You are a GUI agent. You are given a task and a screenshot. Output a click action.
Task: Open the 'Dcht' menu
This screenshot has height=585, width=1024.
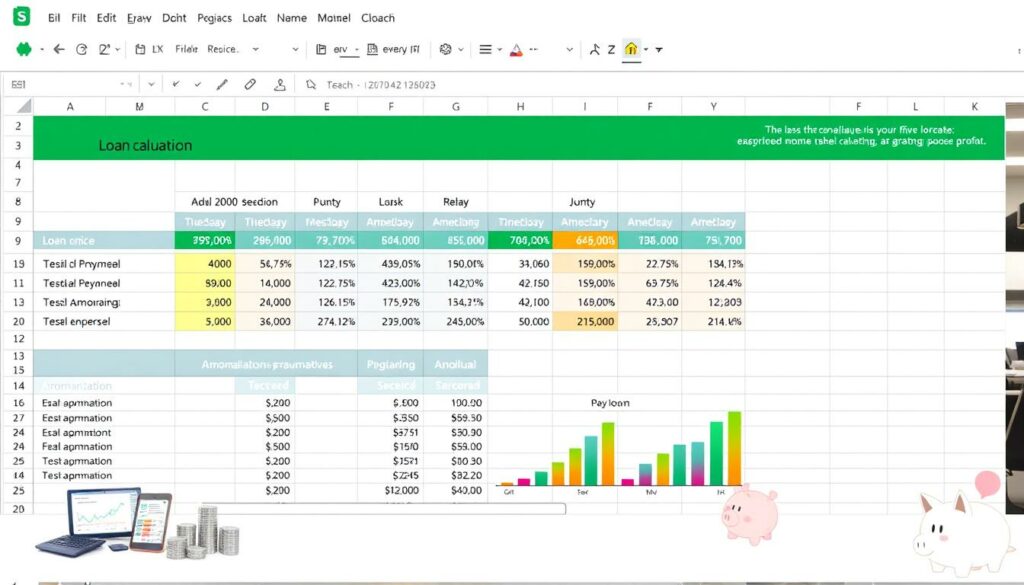click(x=174, y=18)
